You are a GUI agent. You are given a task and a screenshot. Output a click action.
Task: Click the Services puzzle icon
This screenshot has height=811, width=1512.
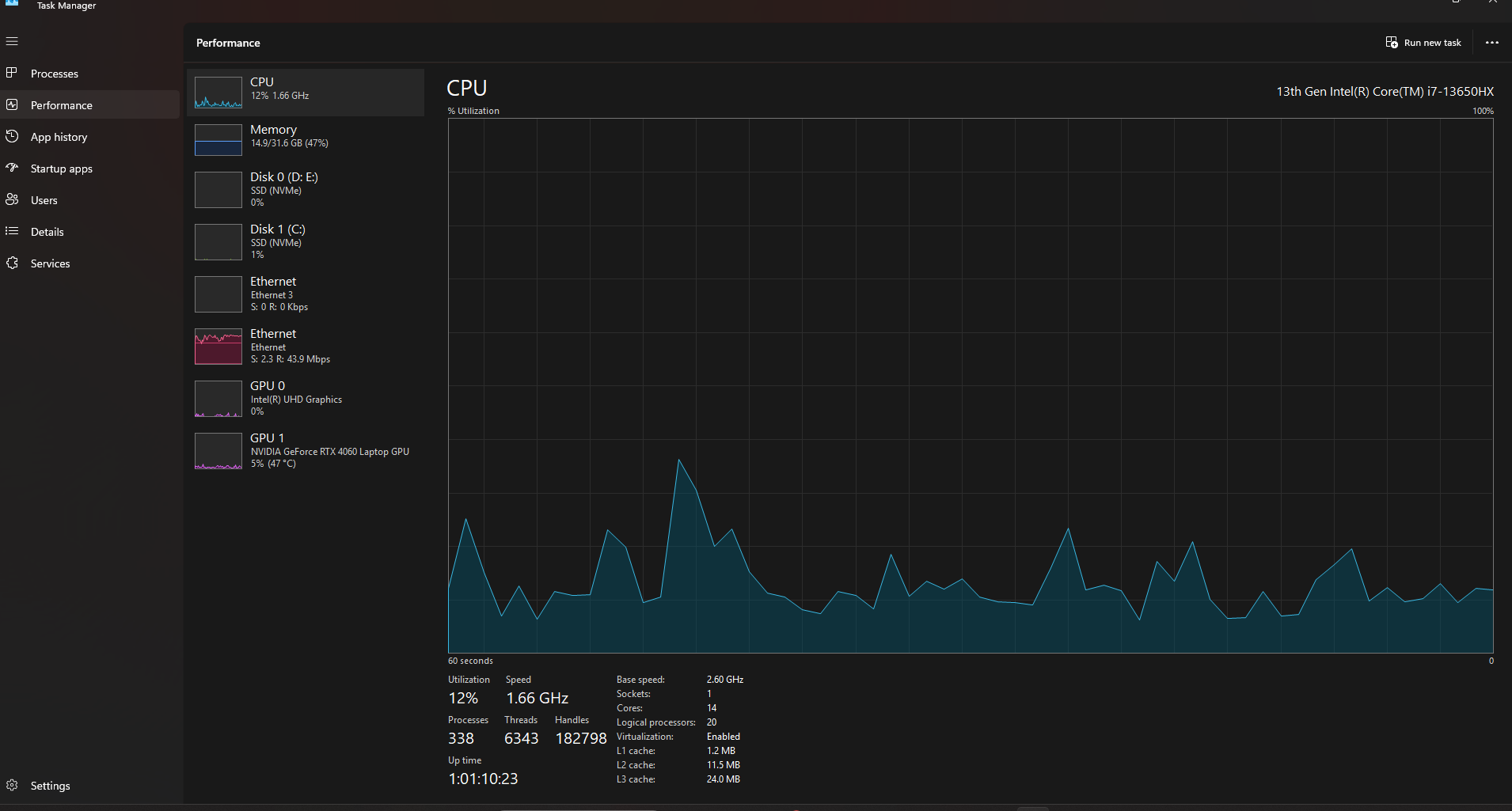point(12,263)
